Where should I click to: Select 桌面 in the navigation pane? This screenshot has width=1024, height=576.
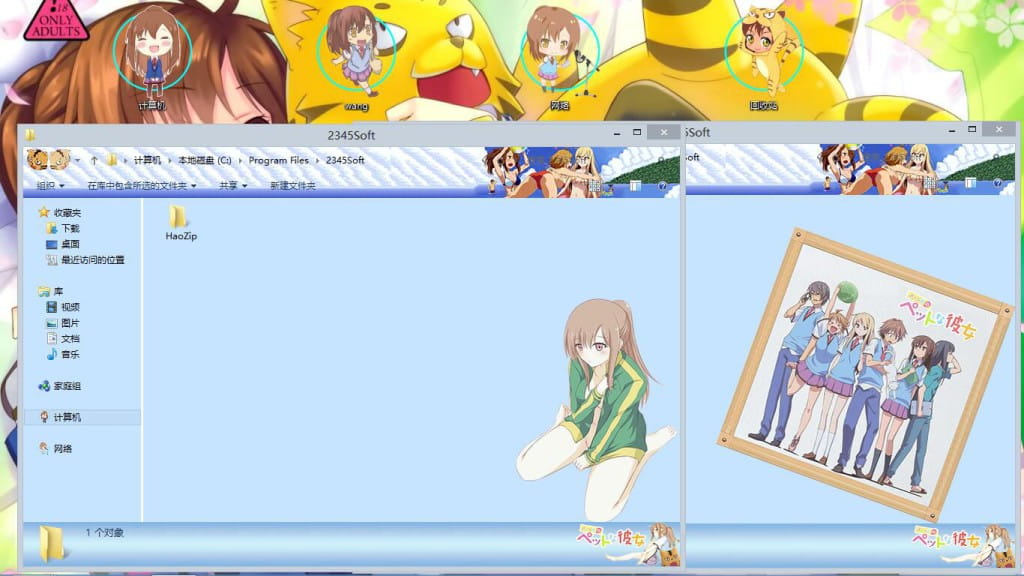coord(70,244)
